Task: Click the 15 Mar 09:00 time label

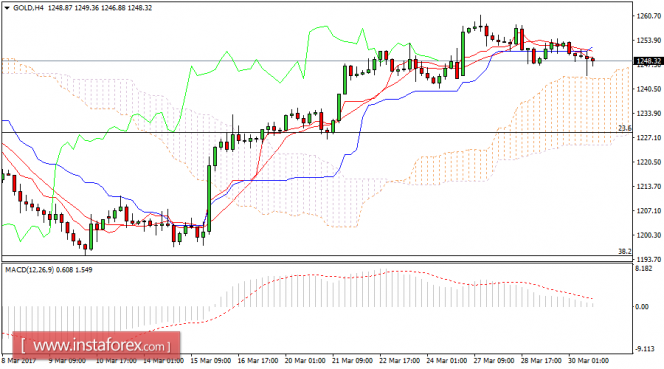Action: tap(210, 361)
